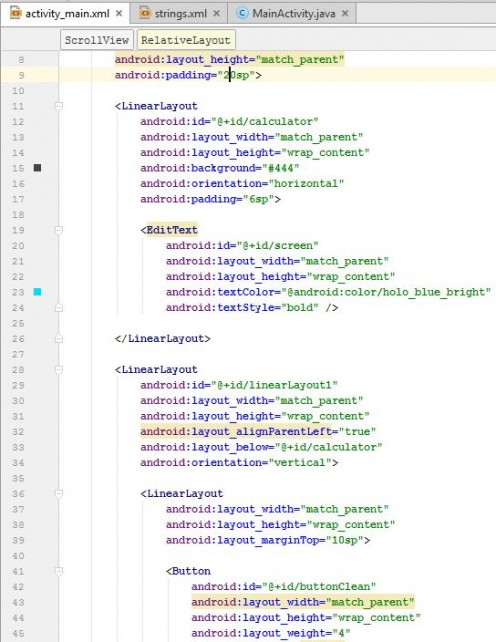The width and height of the screenshot is (496, 642).
Task: Open the holo_blue_bright gutter color swatch
Action: coord(37,292)
